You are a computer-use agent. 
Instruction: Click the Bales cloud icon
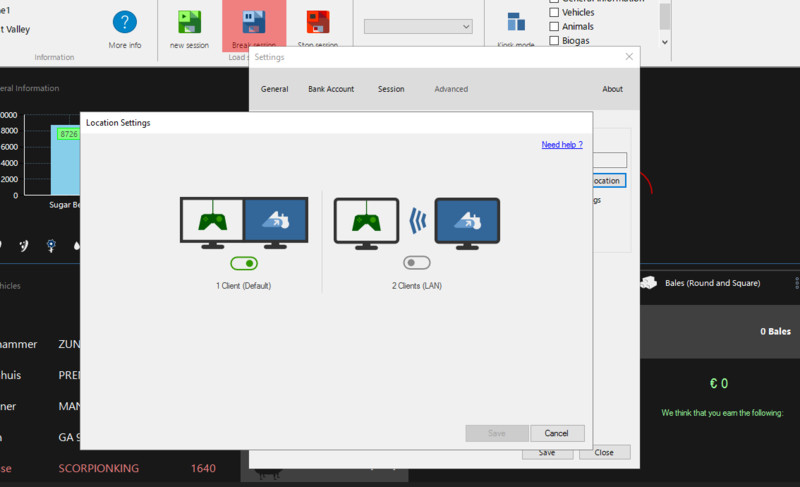tap(648, 283)
